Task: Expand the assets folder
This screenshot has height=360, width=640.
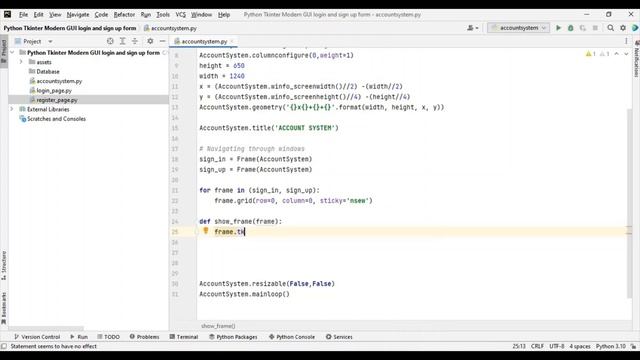Action: tap(21, 62)
